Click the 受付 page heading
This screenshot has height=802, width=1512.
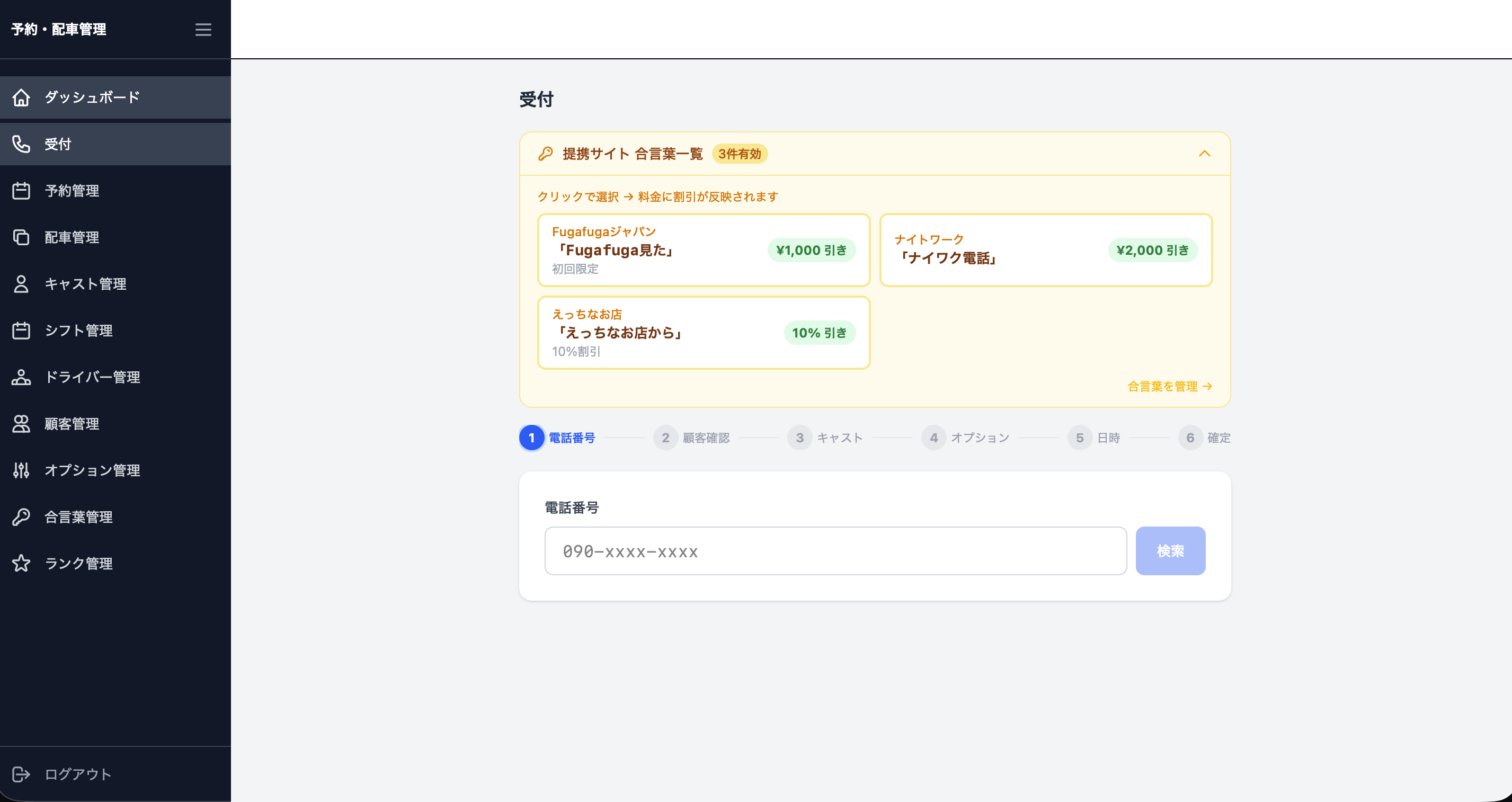536,99
